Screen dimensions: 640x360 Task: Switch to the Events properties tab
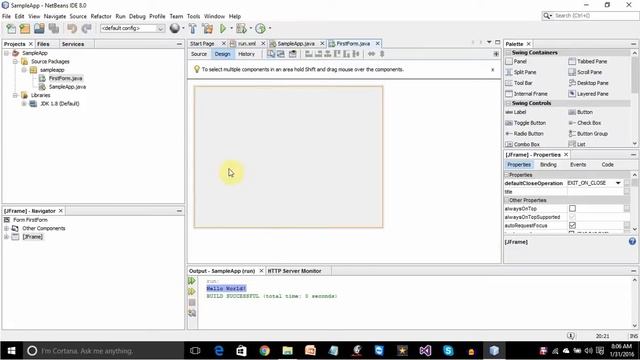(x=578, y=164)
